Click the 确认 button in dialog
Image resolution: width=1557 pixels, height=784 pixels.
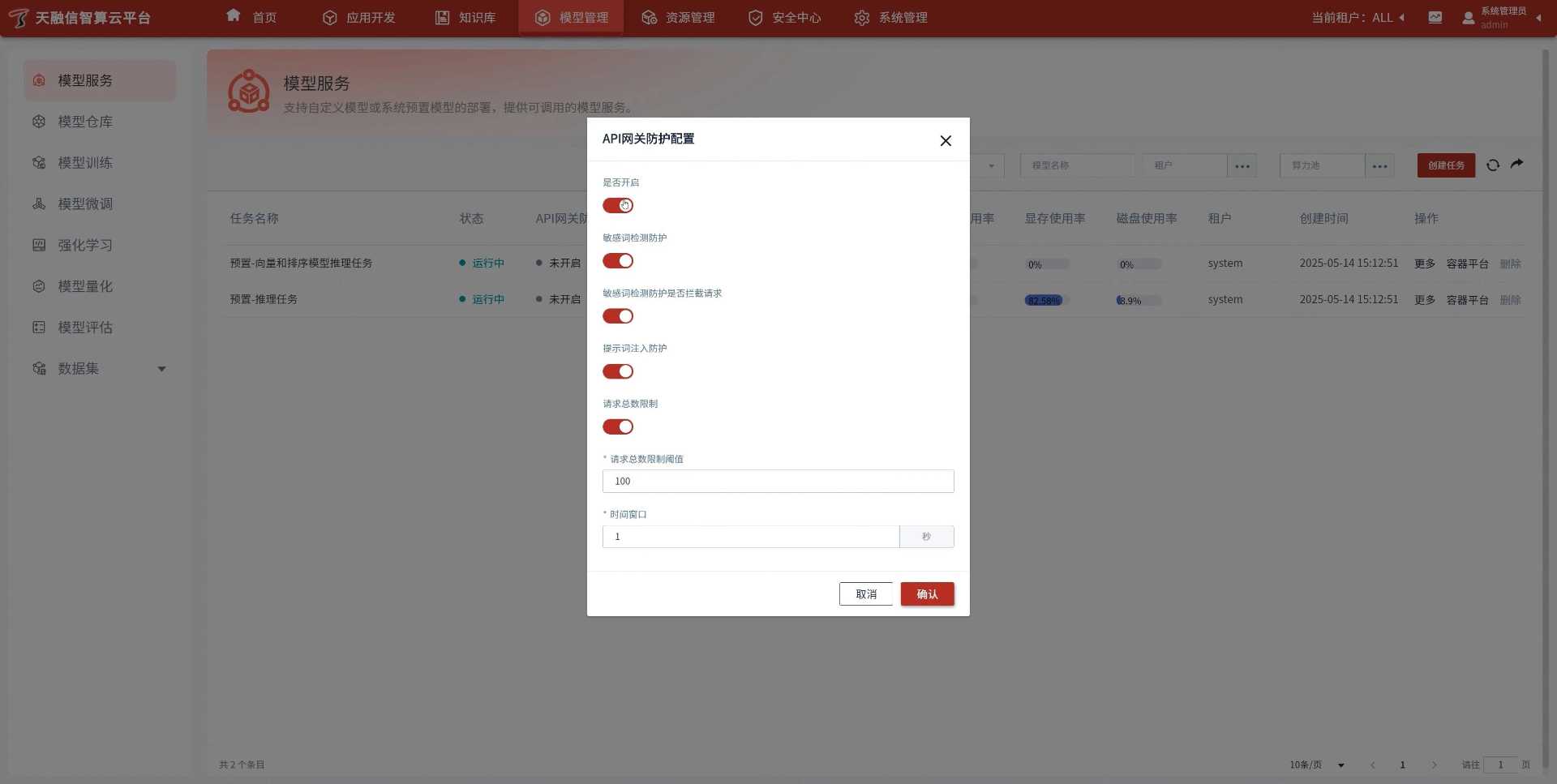pos(927,594)
